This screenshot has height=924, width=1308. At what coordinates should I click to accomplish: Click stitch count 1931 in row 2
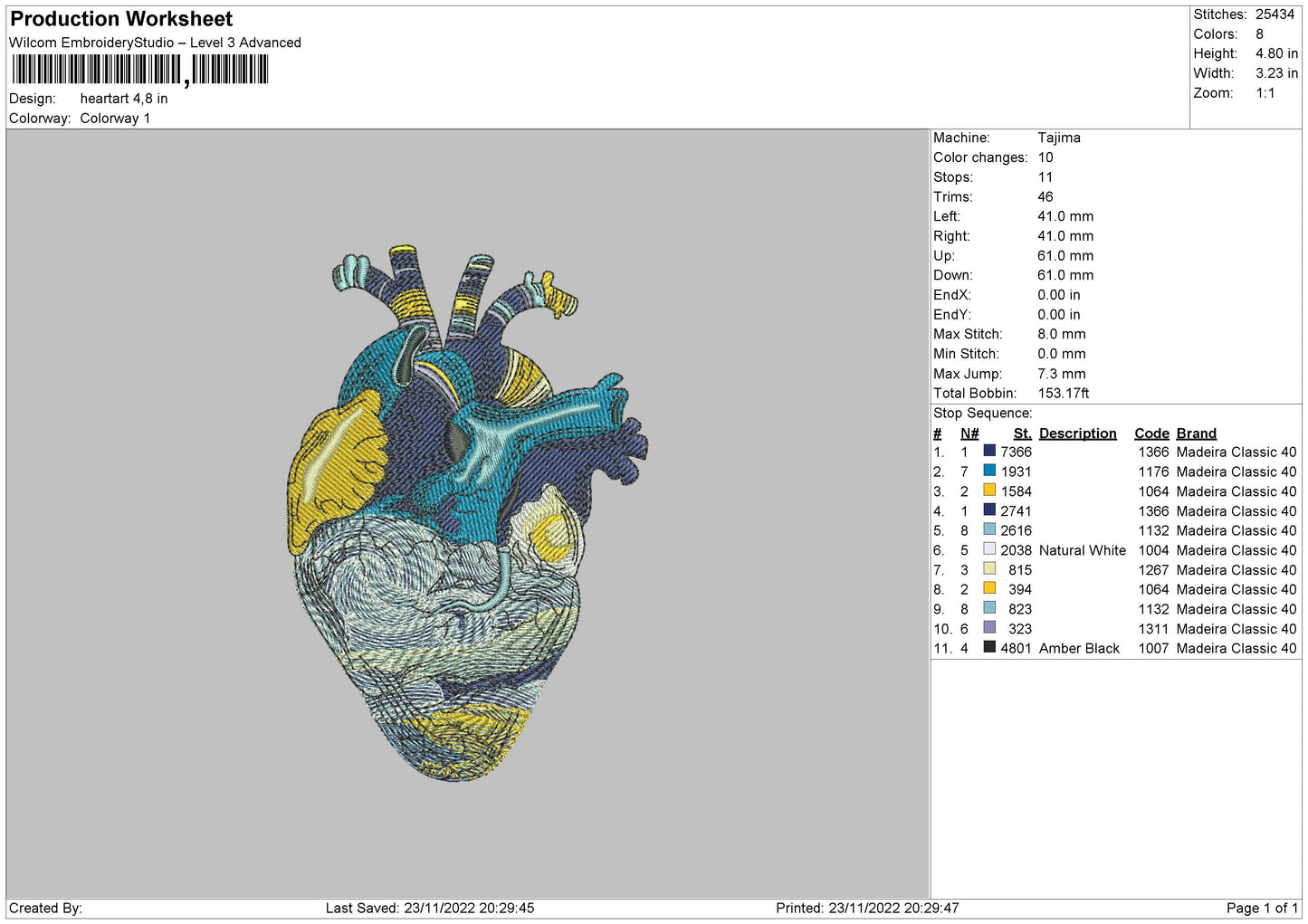point(1016,472)
